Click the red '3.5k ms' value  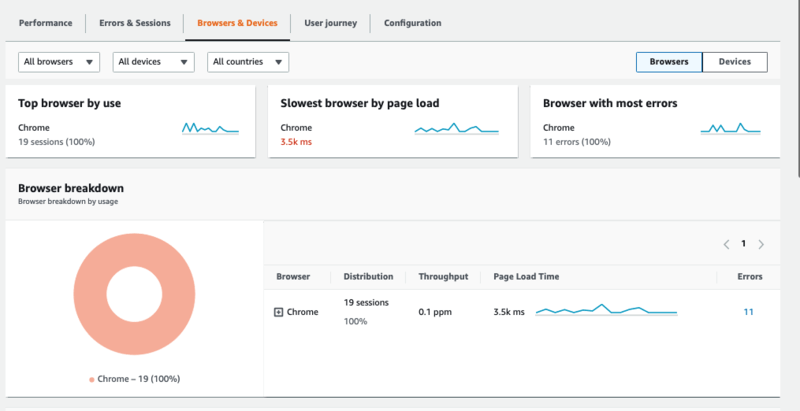[x=296, y=142]
